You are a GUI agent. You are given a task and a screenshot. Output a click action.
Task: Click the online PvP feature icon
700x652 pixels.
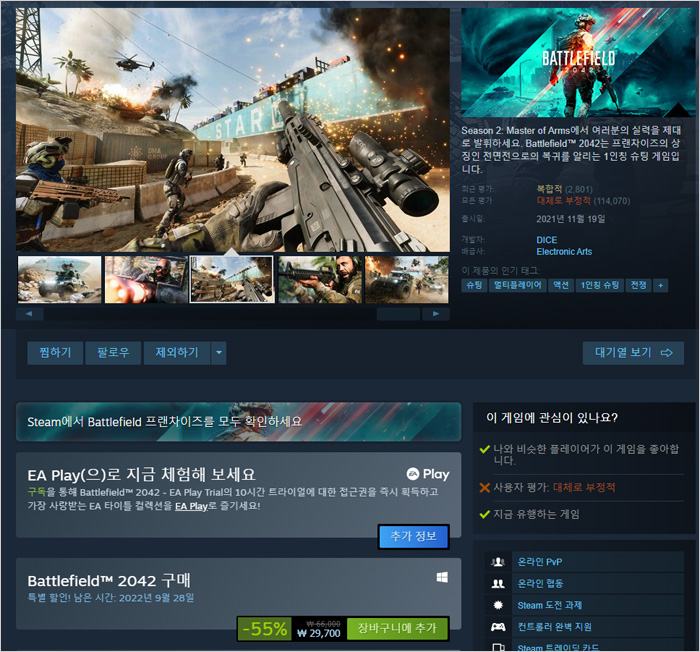pyautogui.click(x=498, y=561)
